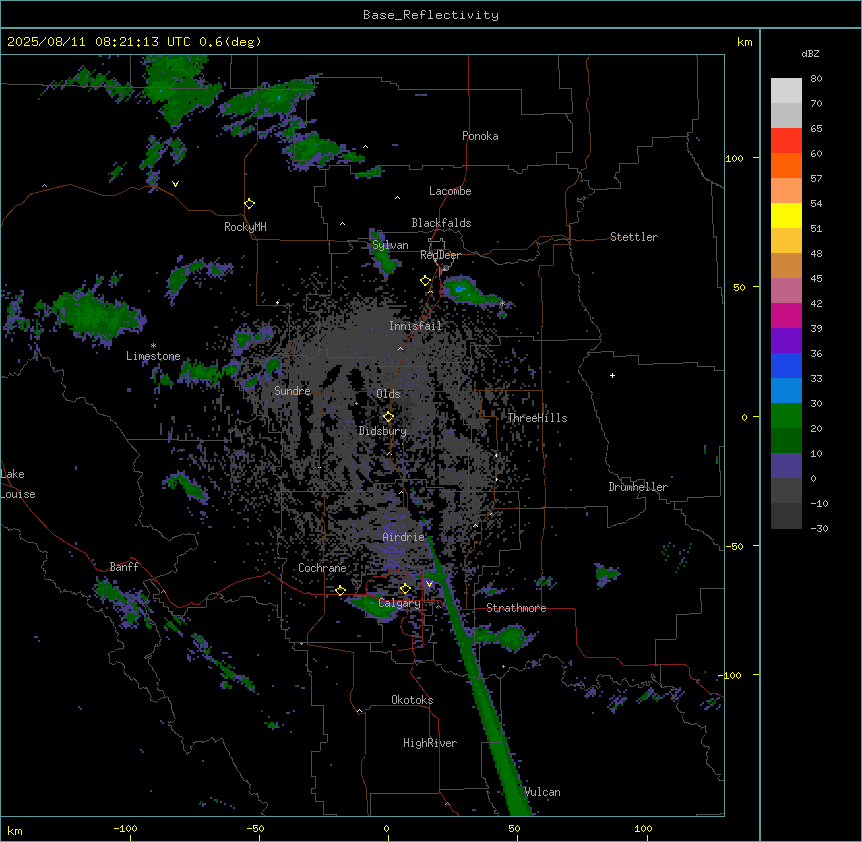Click the Sylvan label
The width and height of the screenshot is (862, 842).
[x=390, y=245]
